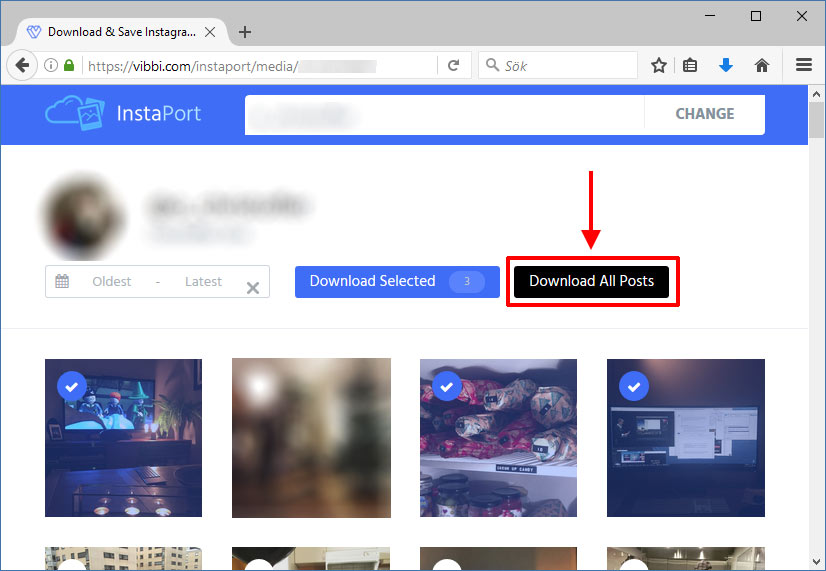Deselect the LEGO TV photo checkmark
This screenshot has width=826, height=571.
[72, 386]
